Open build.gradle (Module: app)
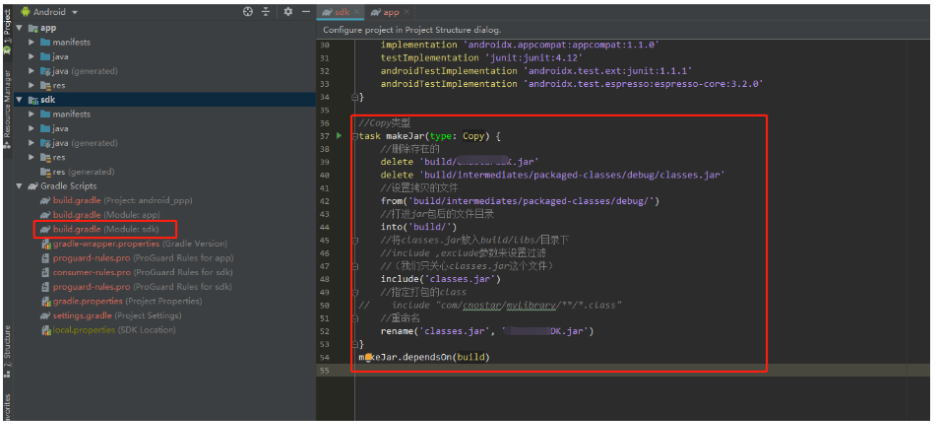939x428 pixels. coord(101,215)
